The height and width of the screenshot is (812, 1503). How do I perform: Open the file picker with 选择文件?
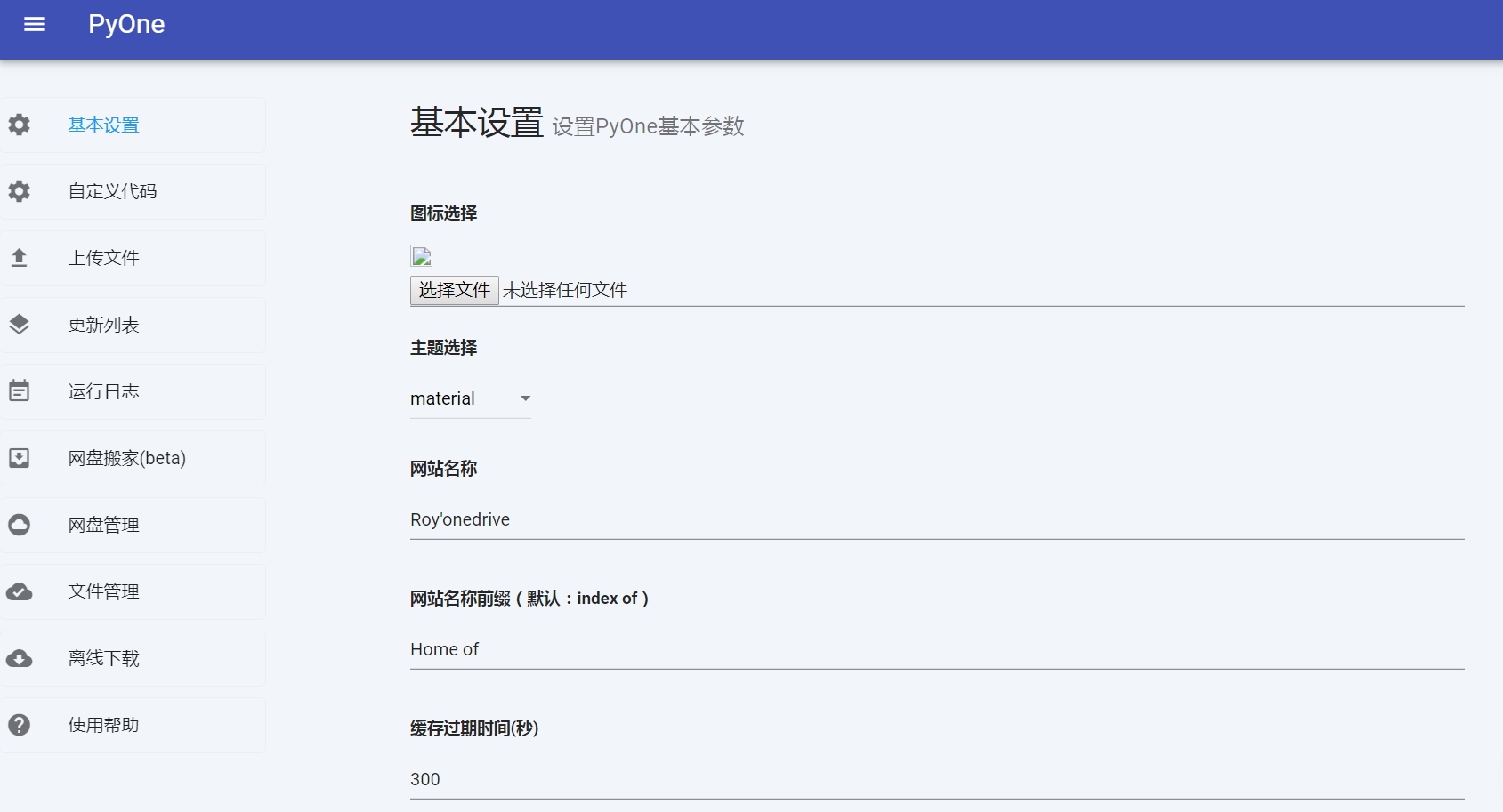(x=454, y=289)
